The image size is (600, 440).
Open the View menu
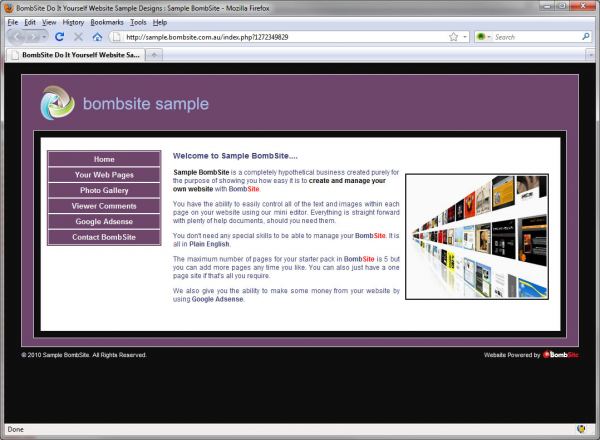click(x=49, y=22)
